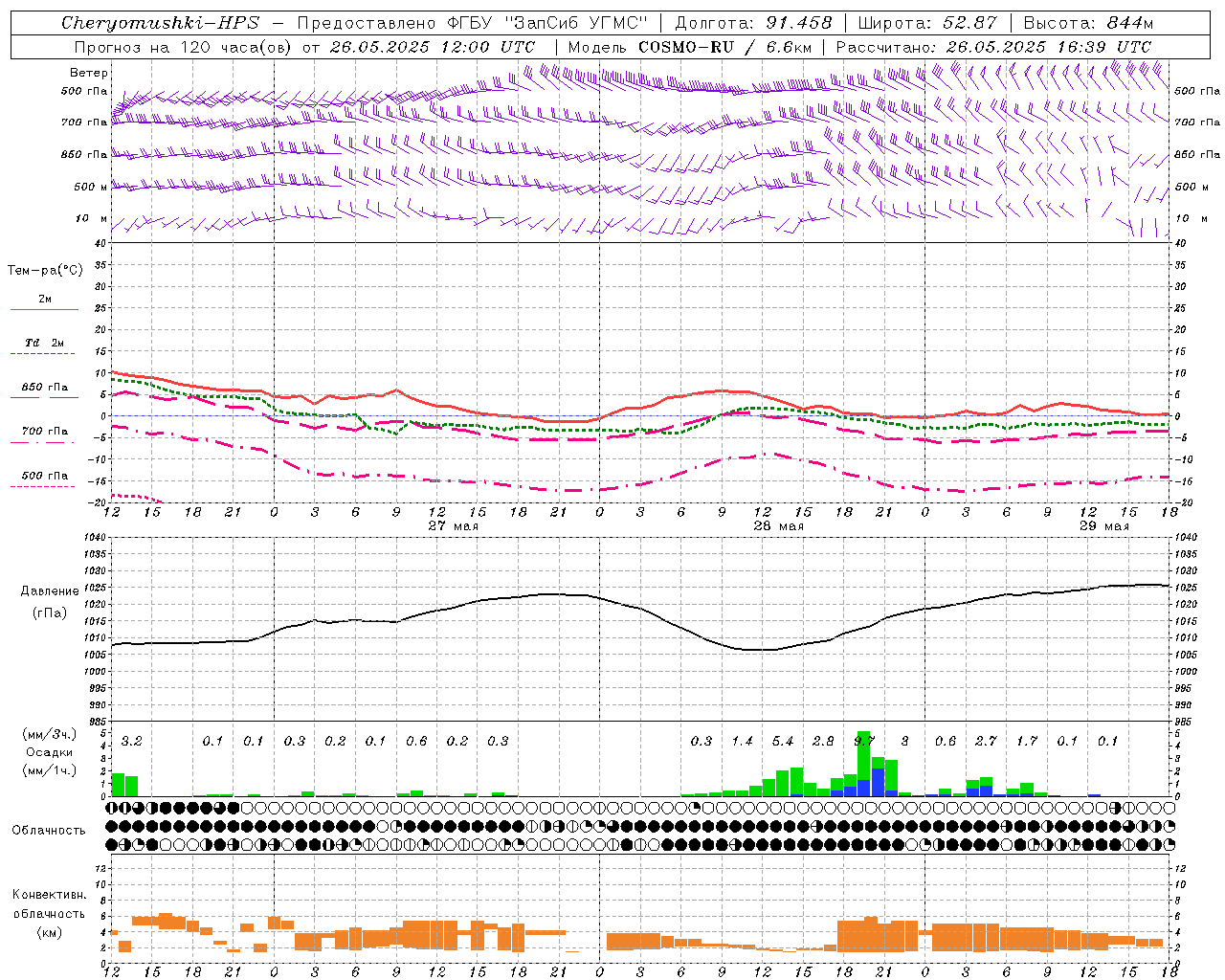Click the "Тем-ра(°C)" temperature panel label
This screenshot has width=1225, height=980.
coord(45,271)
